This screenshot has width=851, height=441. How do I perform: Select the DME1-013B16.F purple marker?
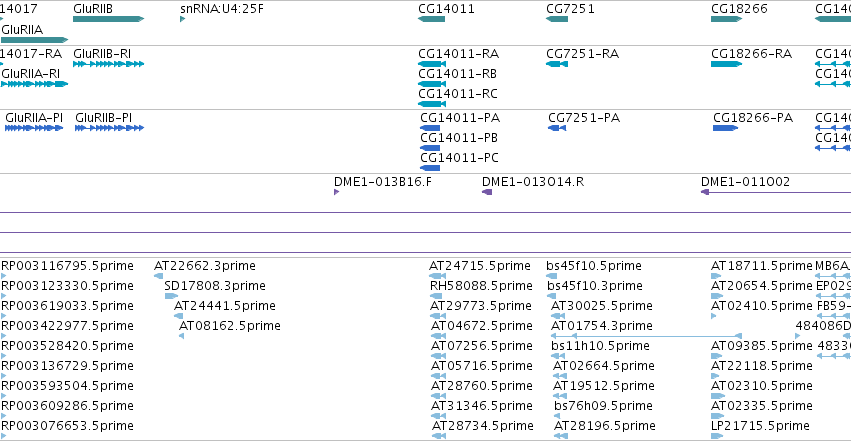336,192
